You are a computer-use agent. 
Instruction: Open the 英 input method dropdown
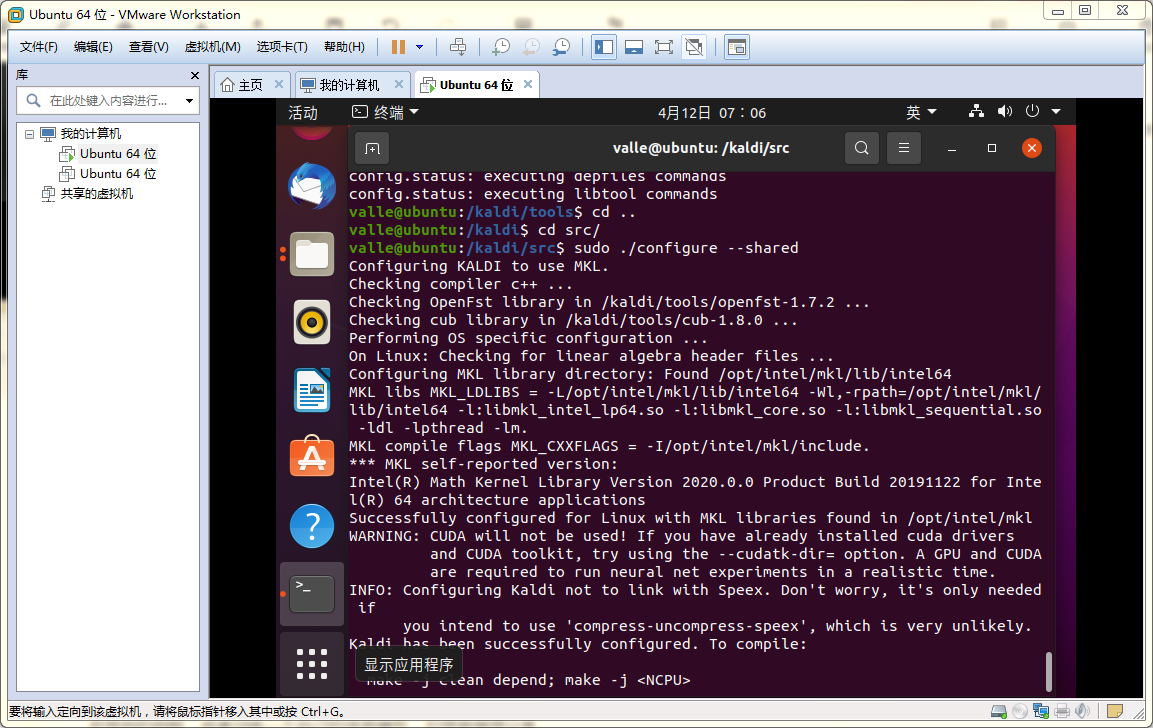(921, 113)
